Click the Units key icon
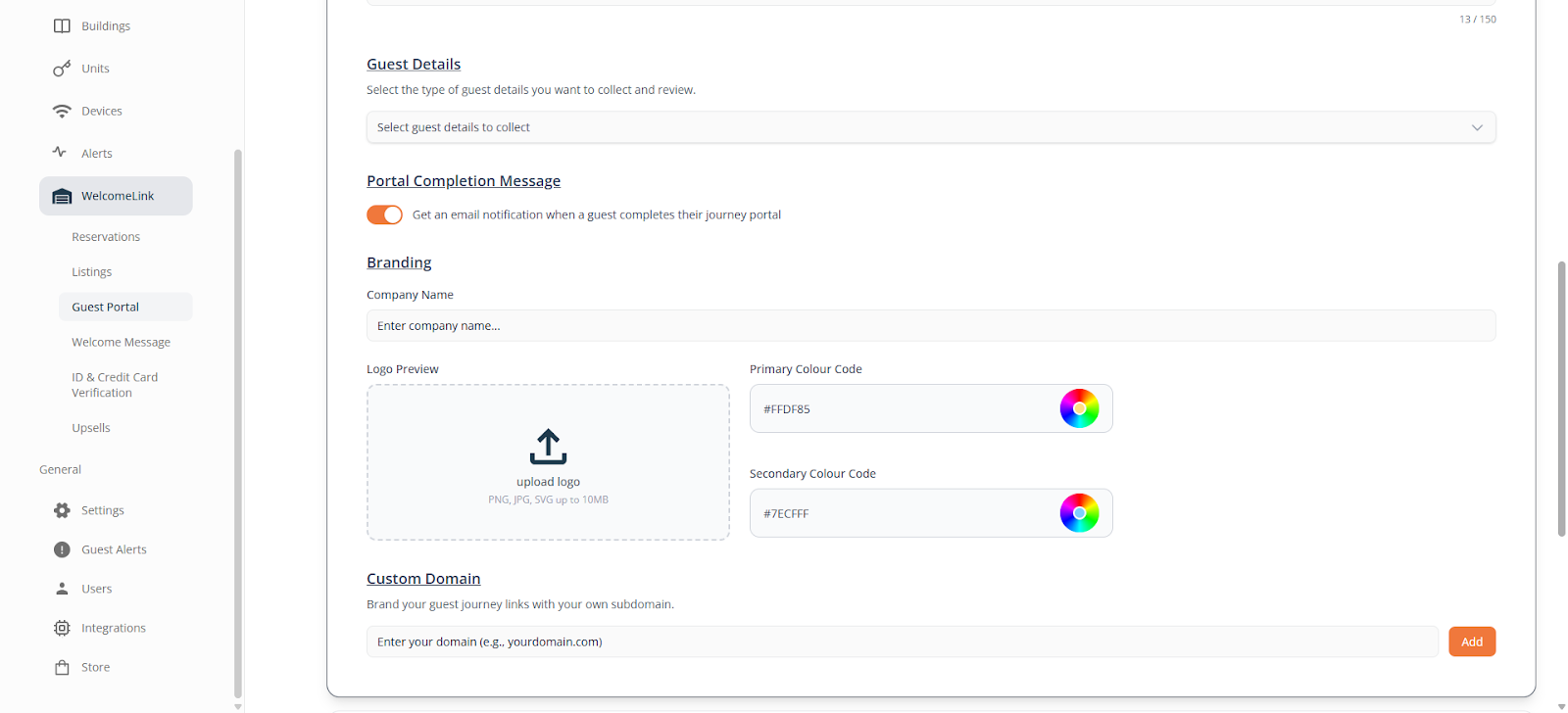The width and height of the screenshot is (1568, 713). point(62,69)
